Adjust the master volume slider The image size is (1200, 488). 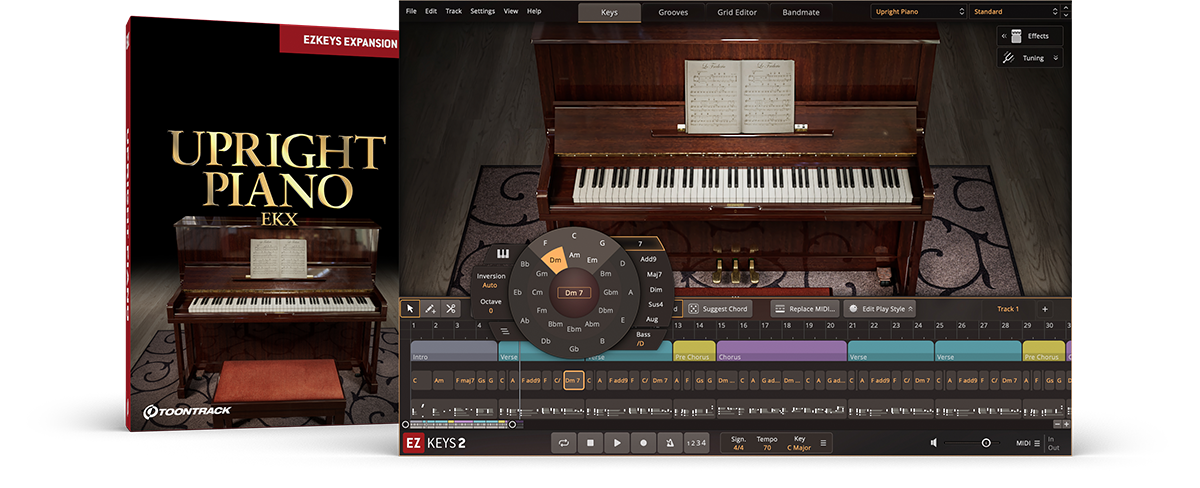(x=985, y=443)
